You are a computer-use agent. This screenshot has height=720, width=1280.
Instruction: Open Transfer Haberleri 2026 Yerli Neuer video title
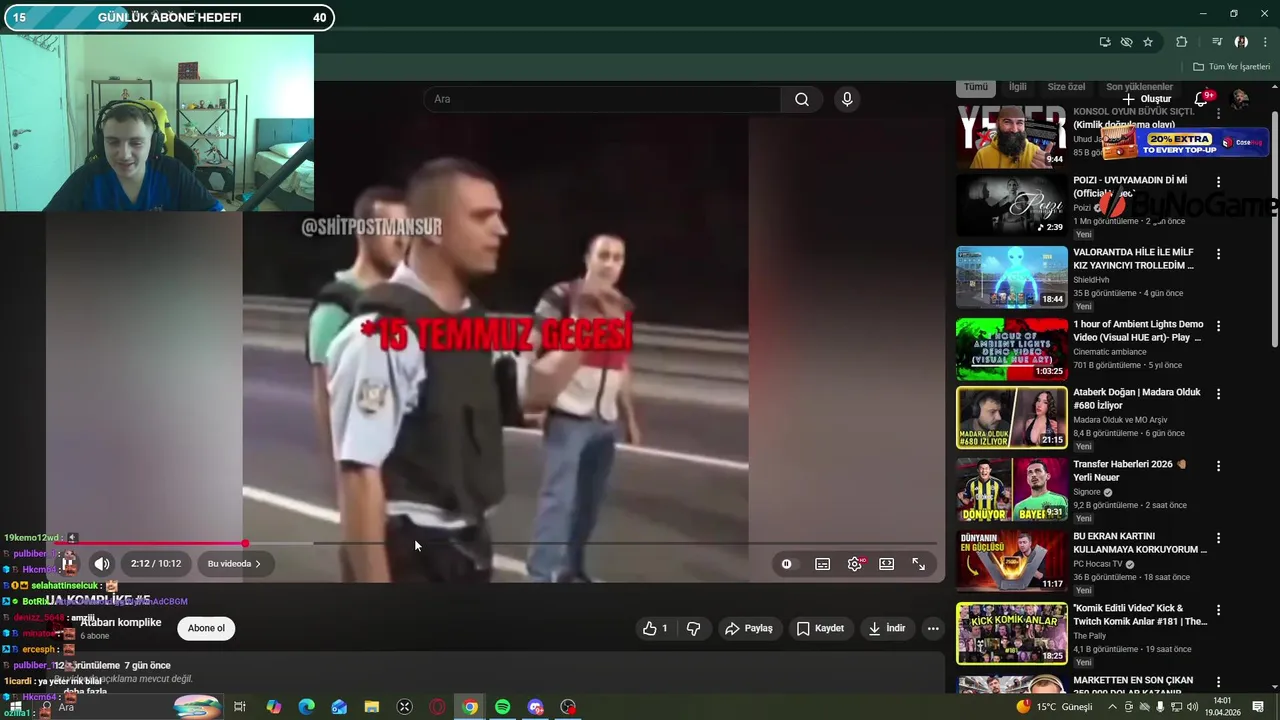1129,471
